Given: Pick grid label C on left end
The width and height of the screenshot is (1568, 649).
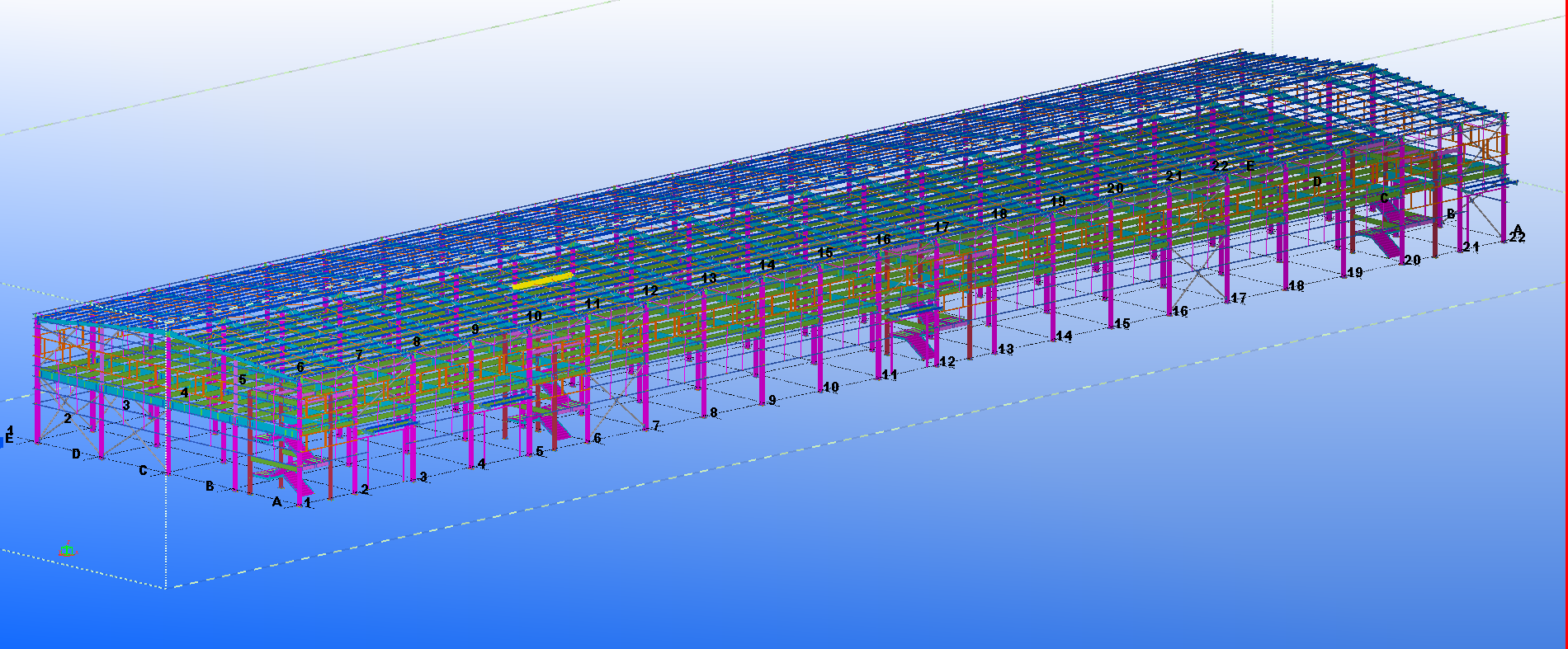Looking at the screenshot, I should [143, 470].
